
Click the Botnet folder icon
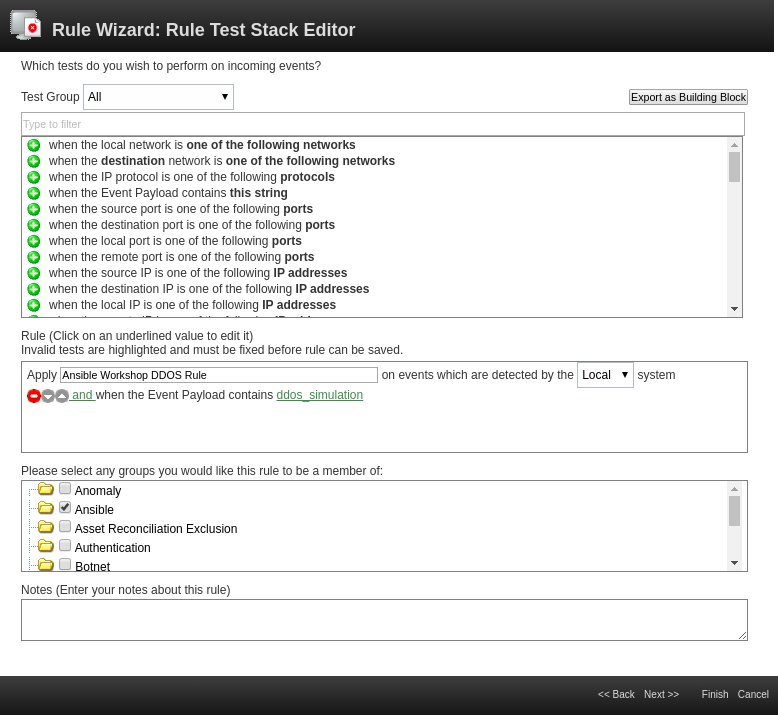46,565
